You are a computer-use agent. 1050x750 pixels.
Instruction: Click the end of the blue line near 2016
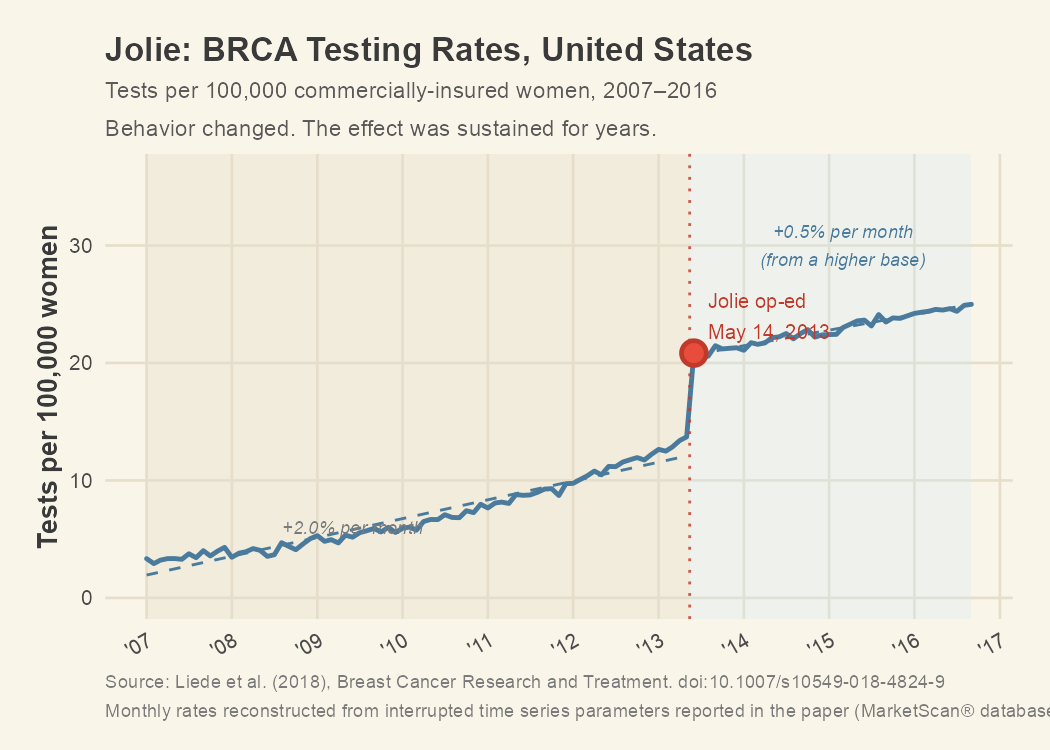pyautogui.click(x=970, y=305)
